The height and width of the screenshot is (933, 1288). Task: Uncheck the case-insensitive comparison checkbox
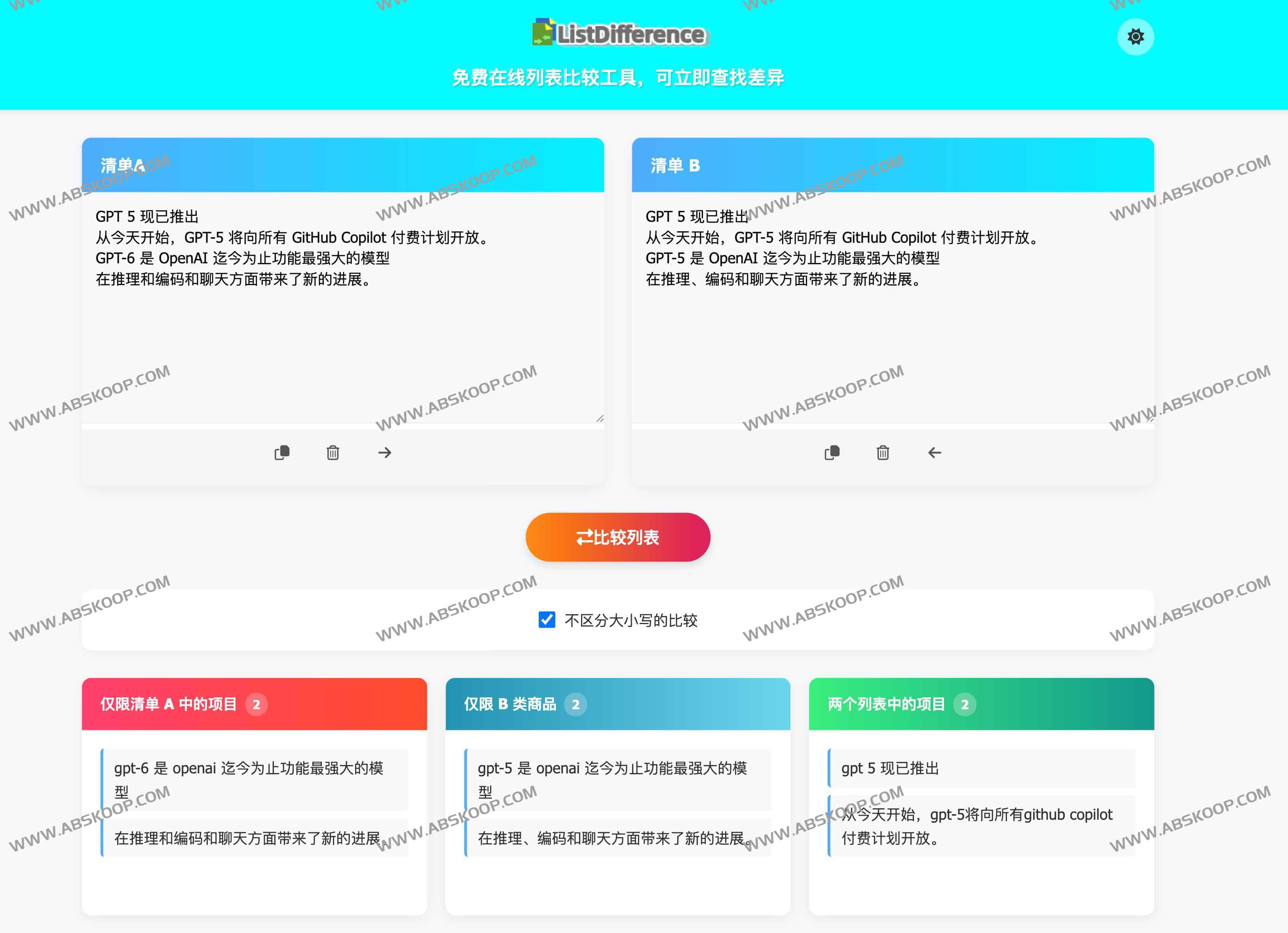(x=546, y=619)
